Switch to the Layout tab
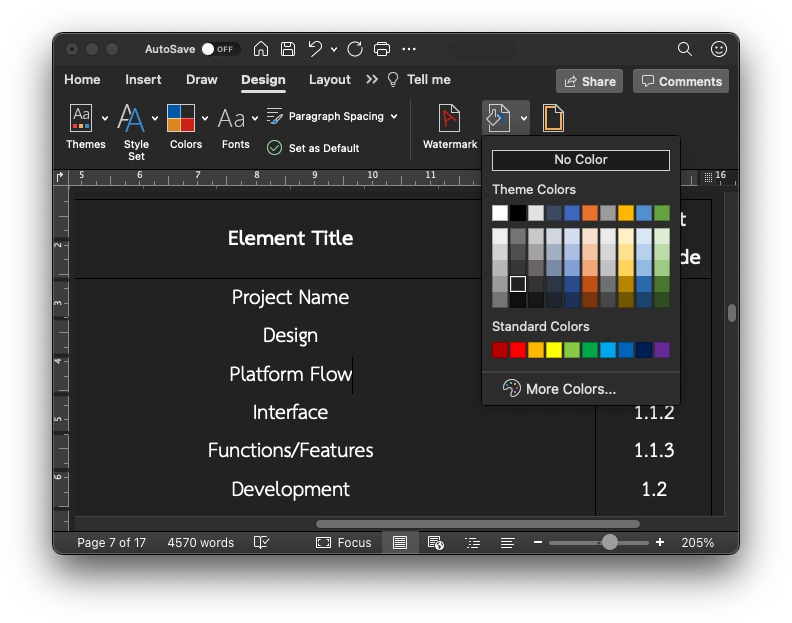The height and width of the screenshot is (623, 792). (x=330, y=80)
